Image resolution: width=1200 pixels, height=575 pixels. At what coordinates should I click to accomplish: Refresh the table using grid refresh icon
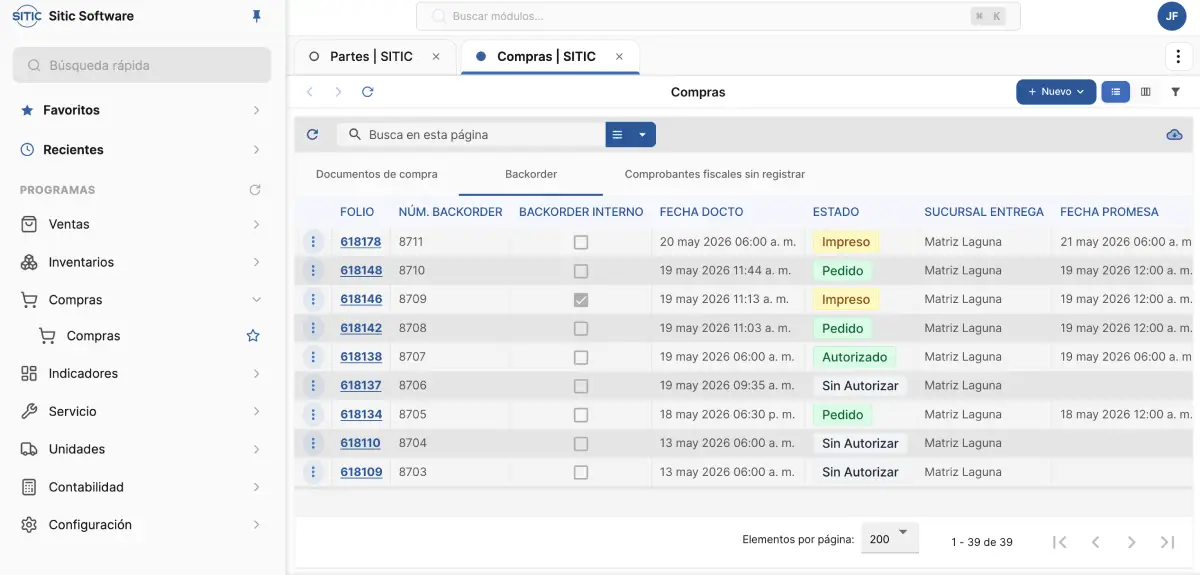[x=312, y=134]
